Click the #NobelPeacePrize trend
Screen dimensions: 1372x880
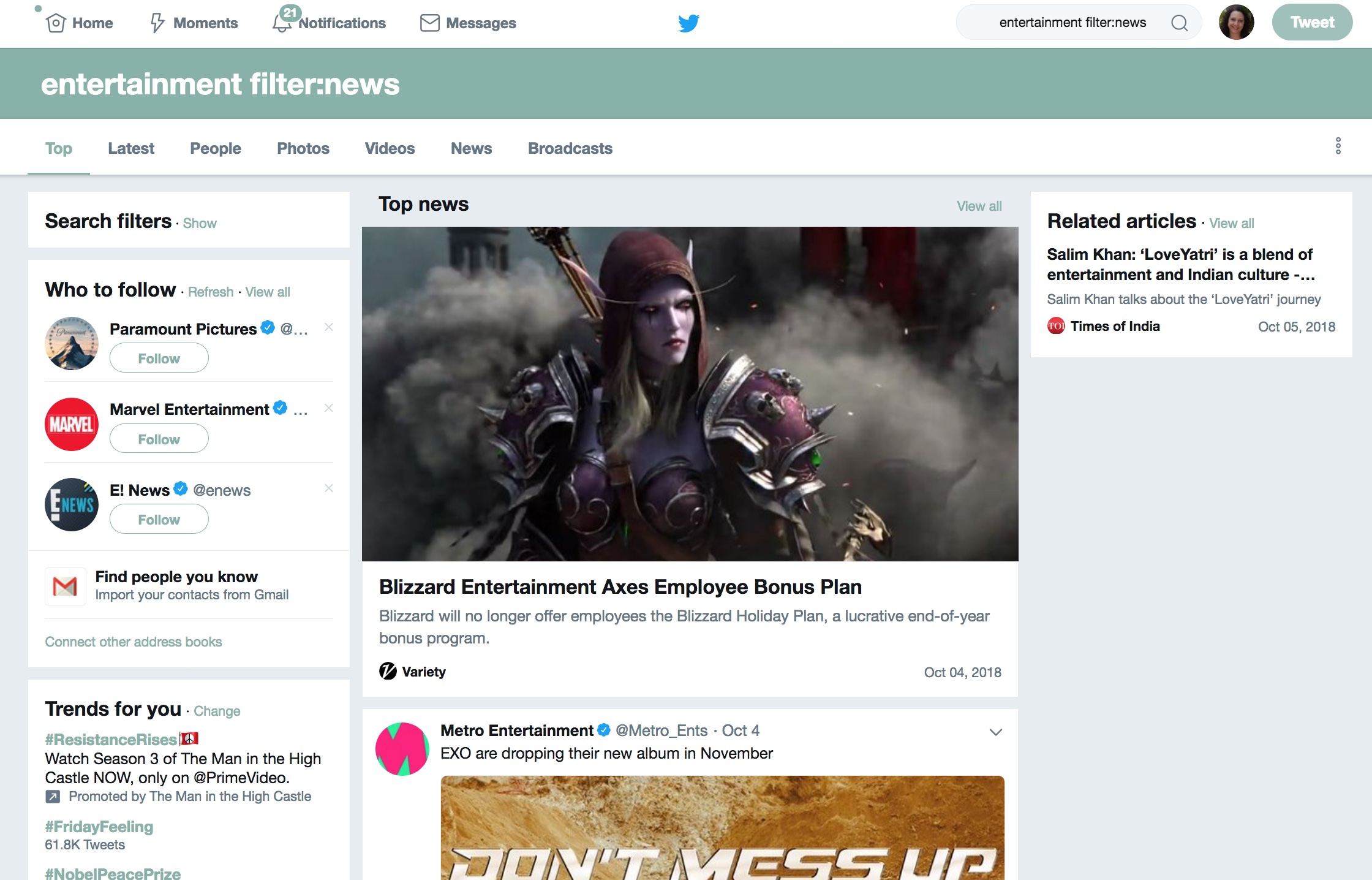tap(113, 873)
